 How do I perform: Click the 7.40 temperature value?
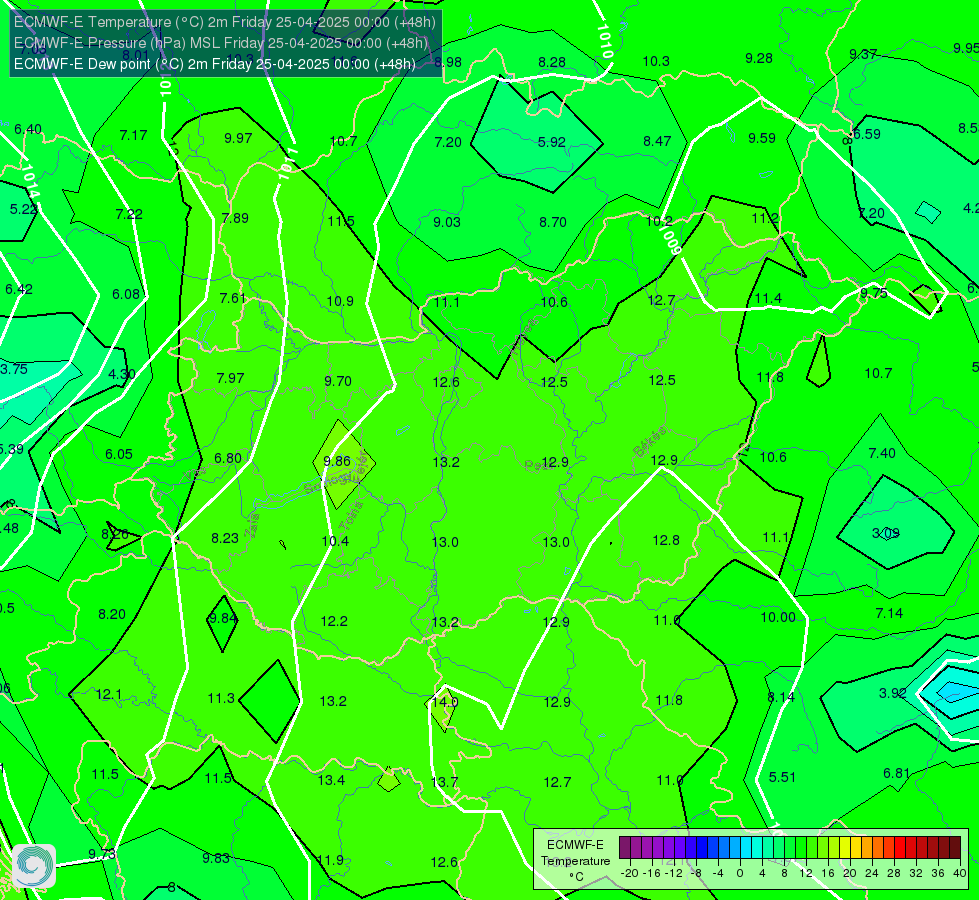(882, 453)
